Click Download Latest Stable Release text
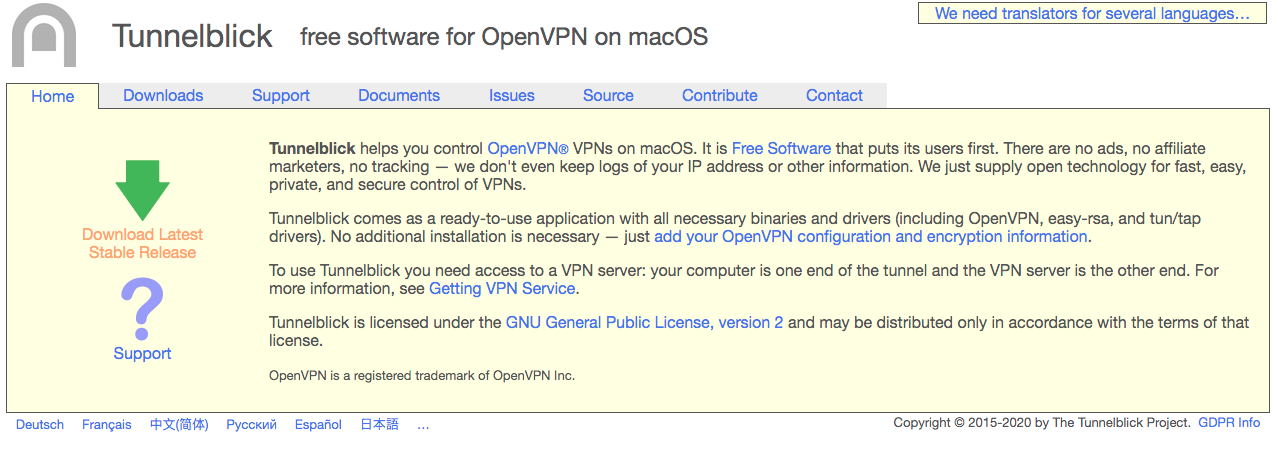The image size is (1275, 458). pos(142,243)
